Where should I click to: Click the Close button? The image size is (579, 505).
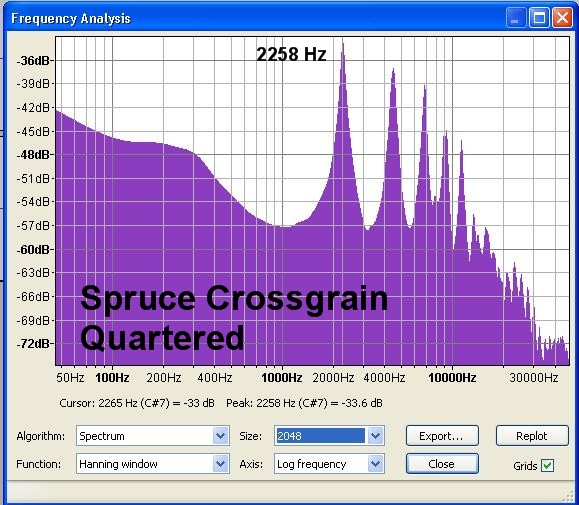[x=442, y=464]
